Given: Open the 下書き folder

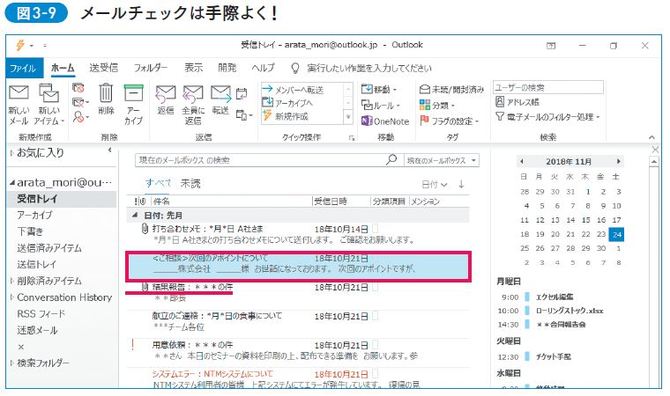Looking at the screenshot, I should pos(30,232).
